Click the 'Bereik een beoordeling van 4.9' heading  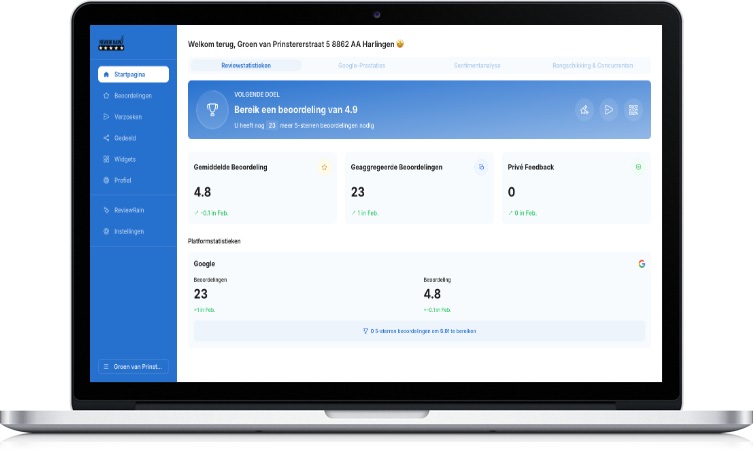[296, 109]
